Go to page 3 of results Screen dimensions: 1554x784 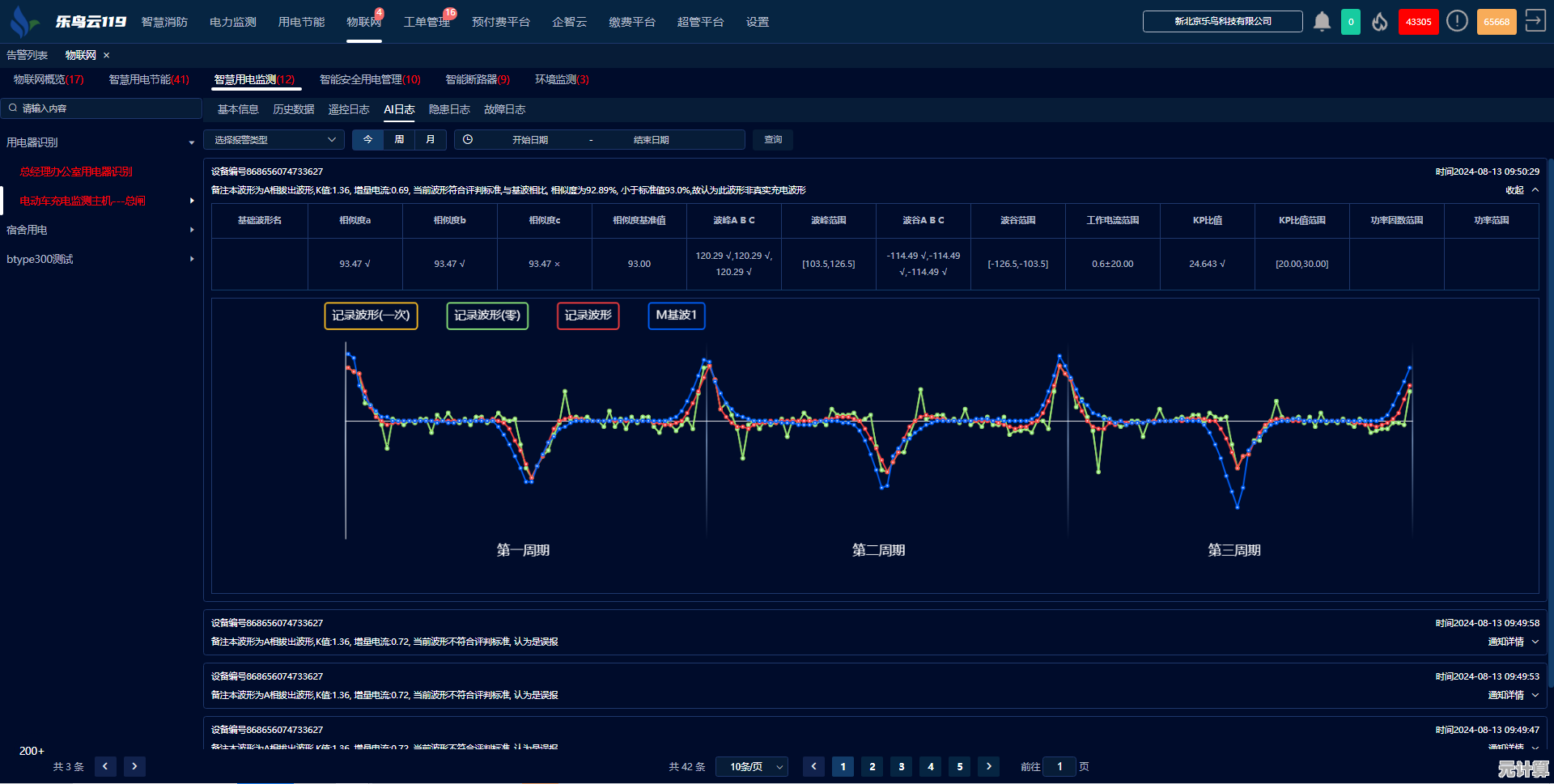[x=901, y=766]
